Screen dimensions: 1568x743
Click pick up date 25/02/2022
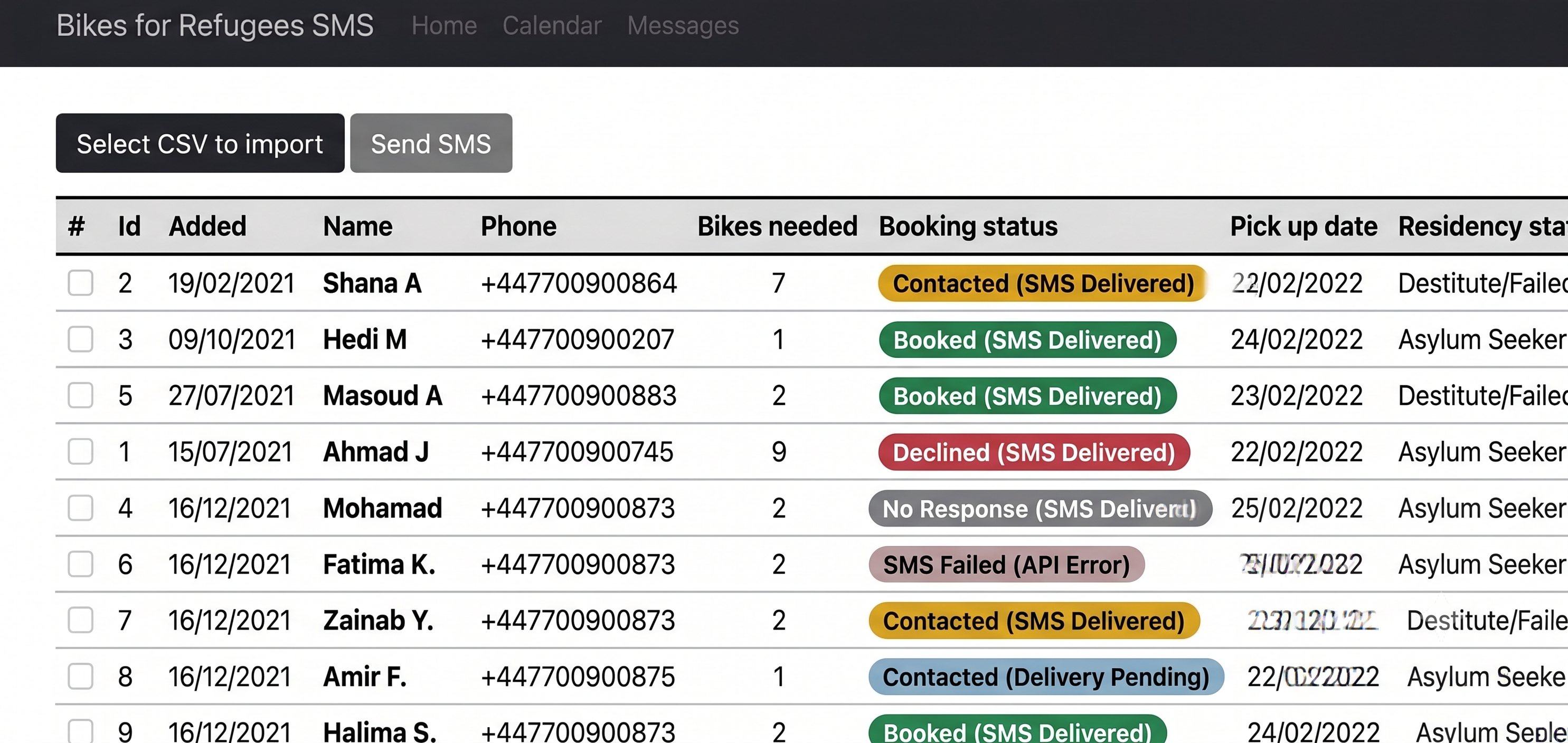pos(1297,508)
